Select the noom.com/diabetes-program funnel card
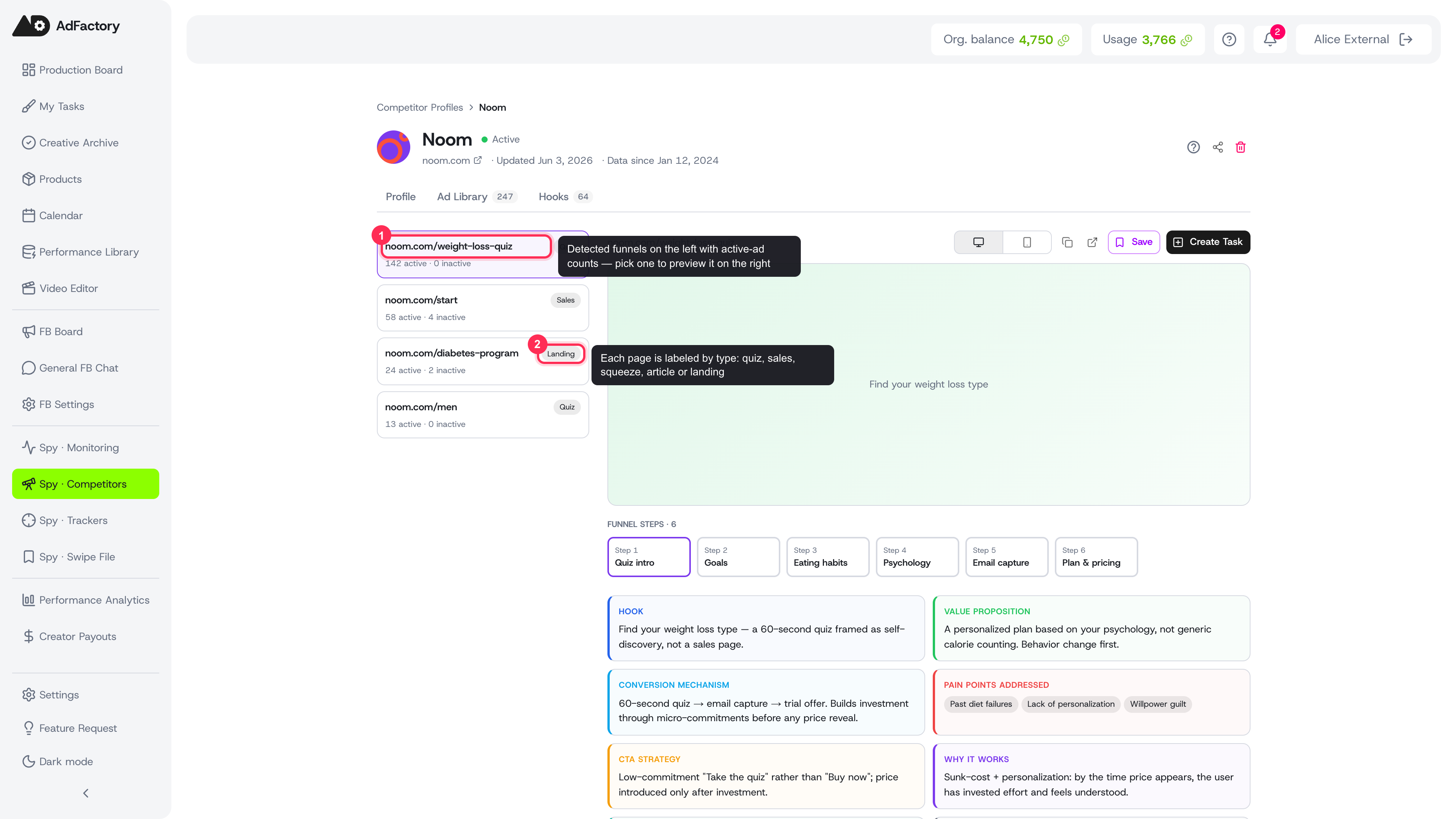The width and height of the screenshot is (1456, 819). [x=483, y=362]
